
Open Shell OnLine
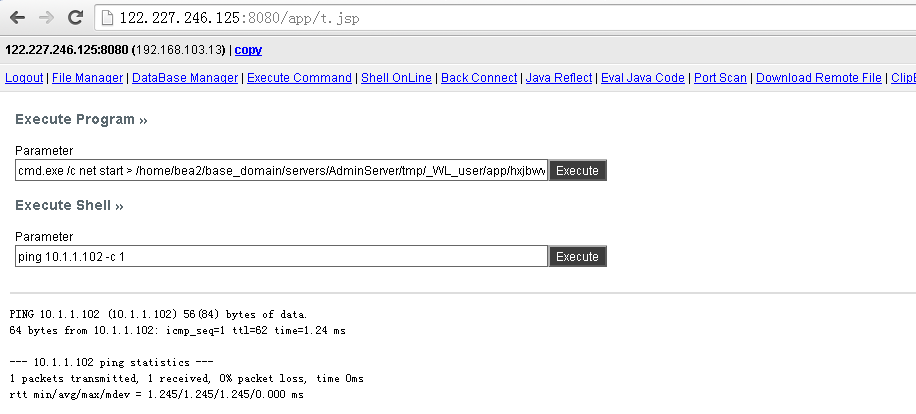tap(396, 78)
